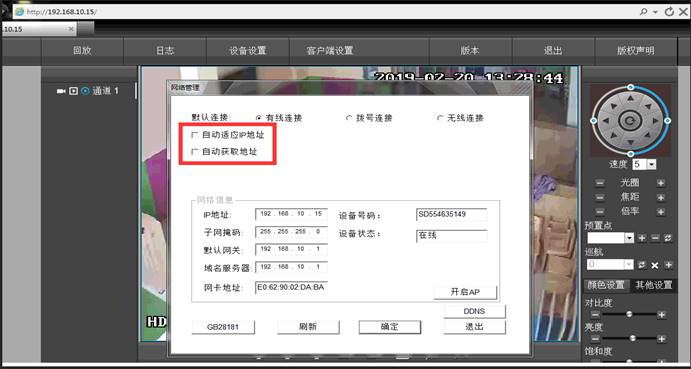
Task: Open the DDNS settings button
Action: pos(475,311)
